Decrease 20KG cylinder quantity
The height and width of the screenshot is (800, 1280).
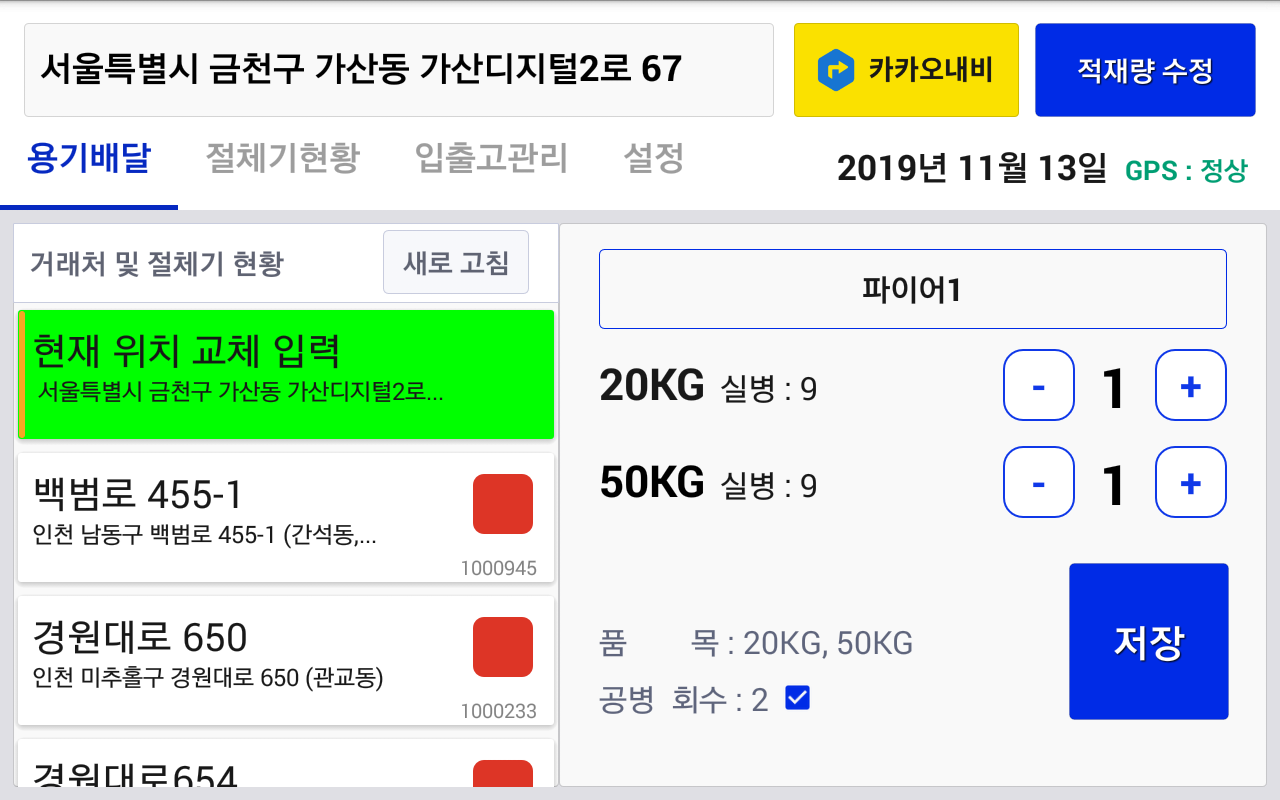coord(1039,385)
